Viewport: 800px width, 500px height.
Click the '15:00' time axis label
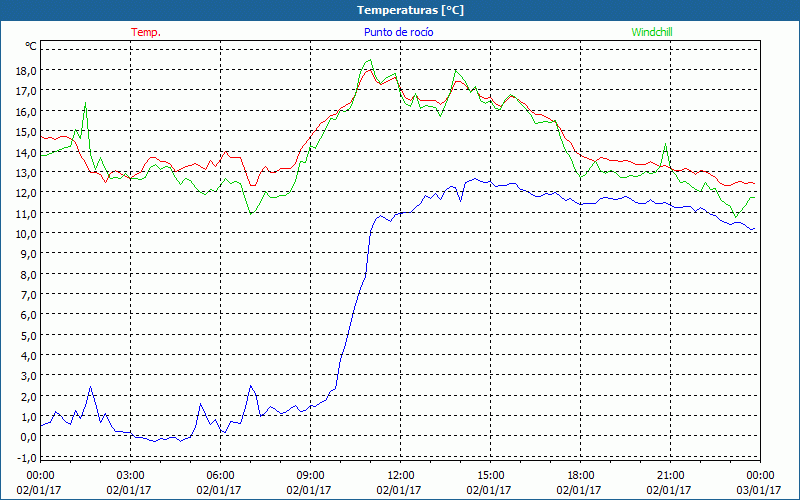click(490, 475)
